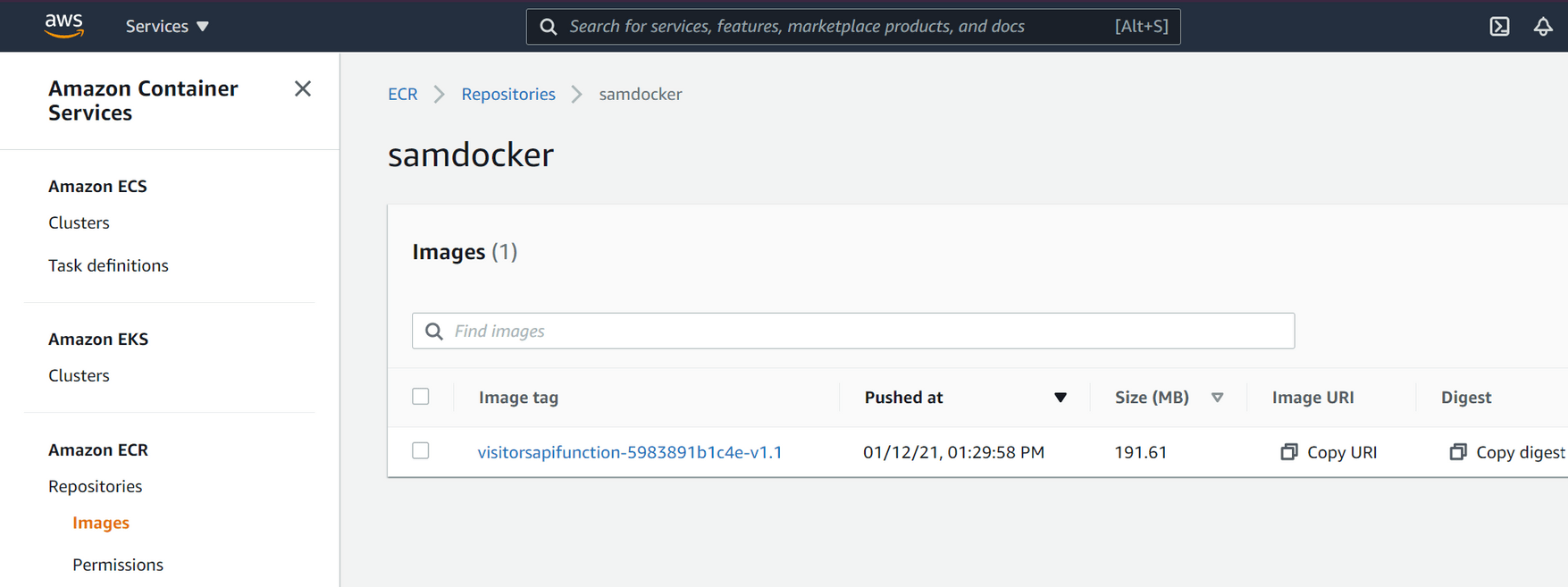Sort by Size (MB) column arrow

point(1217,398)
